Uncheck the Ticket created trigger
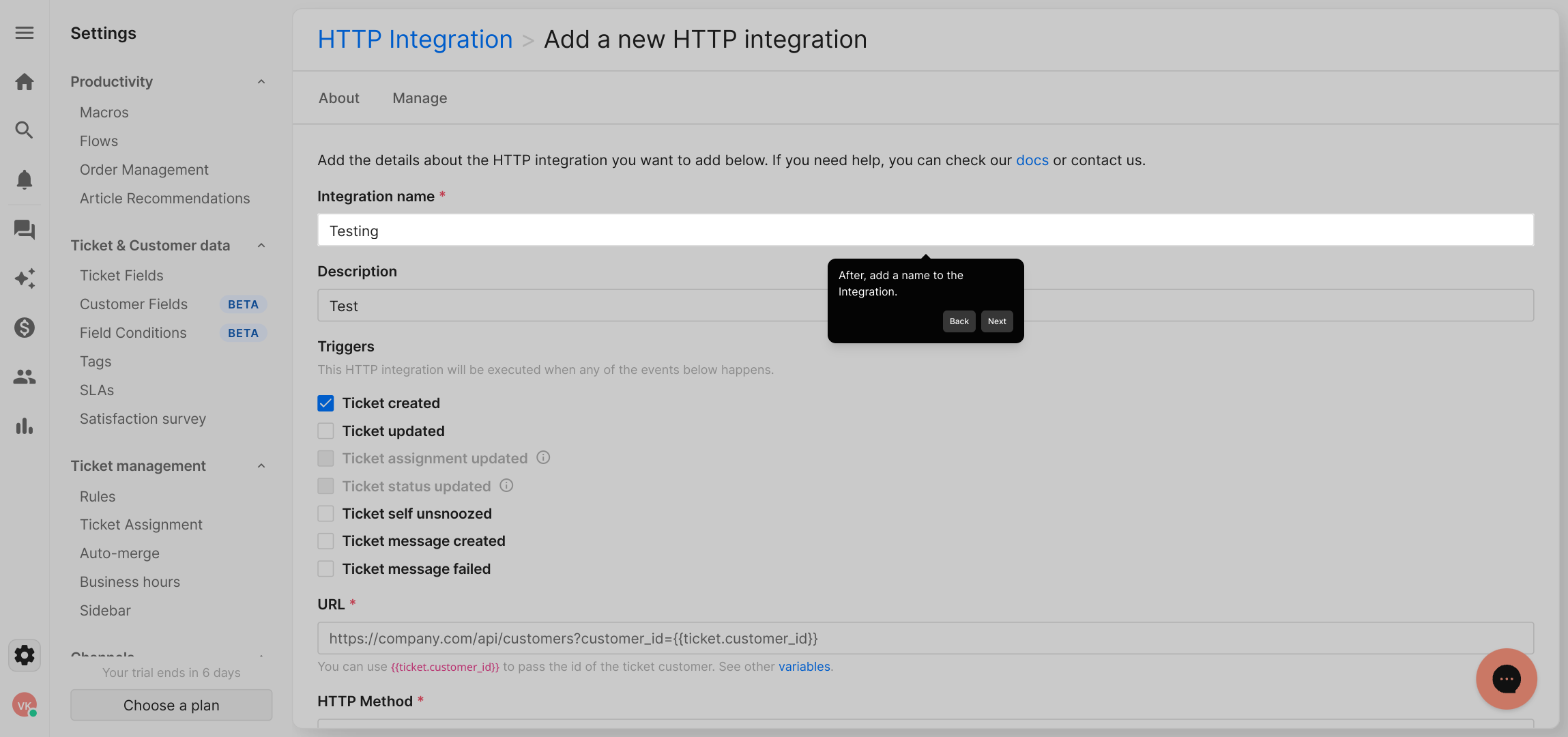The width and height of the screenshot is (1568, 737). point(325,403)
